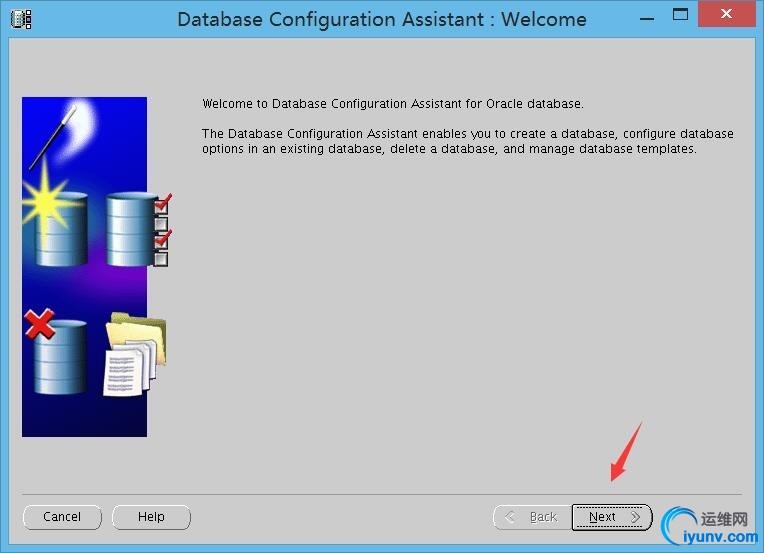Click the wizard side banner illustration
Screen dimensions: 764x553
[x=96, y=267]
